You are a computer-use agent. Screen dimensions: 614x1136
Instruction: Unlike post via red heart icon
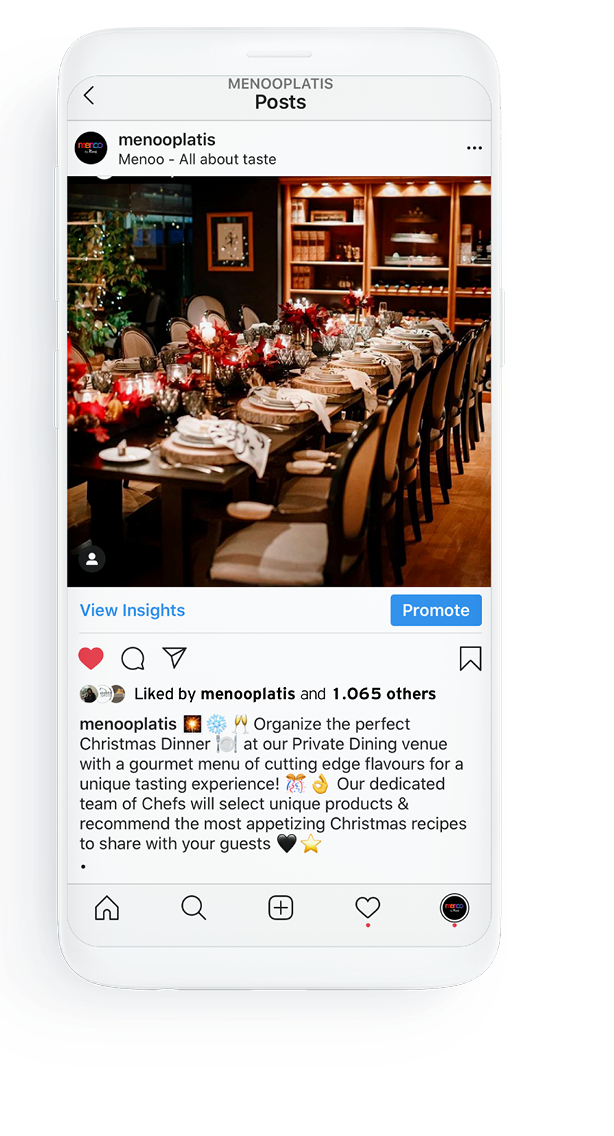click(x=91, y=658)
